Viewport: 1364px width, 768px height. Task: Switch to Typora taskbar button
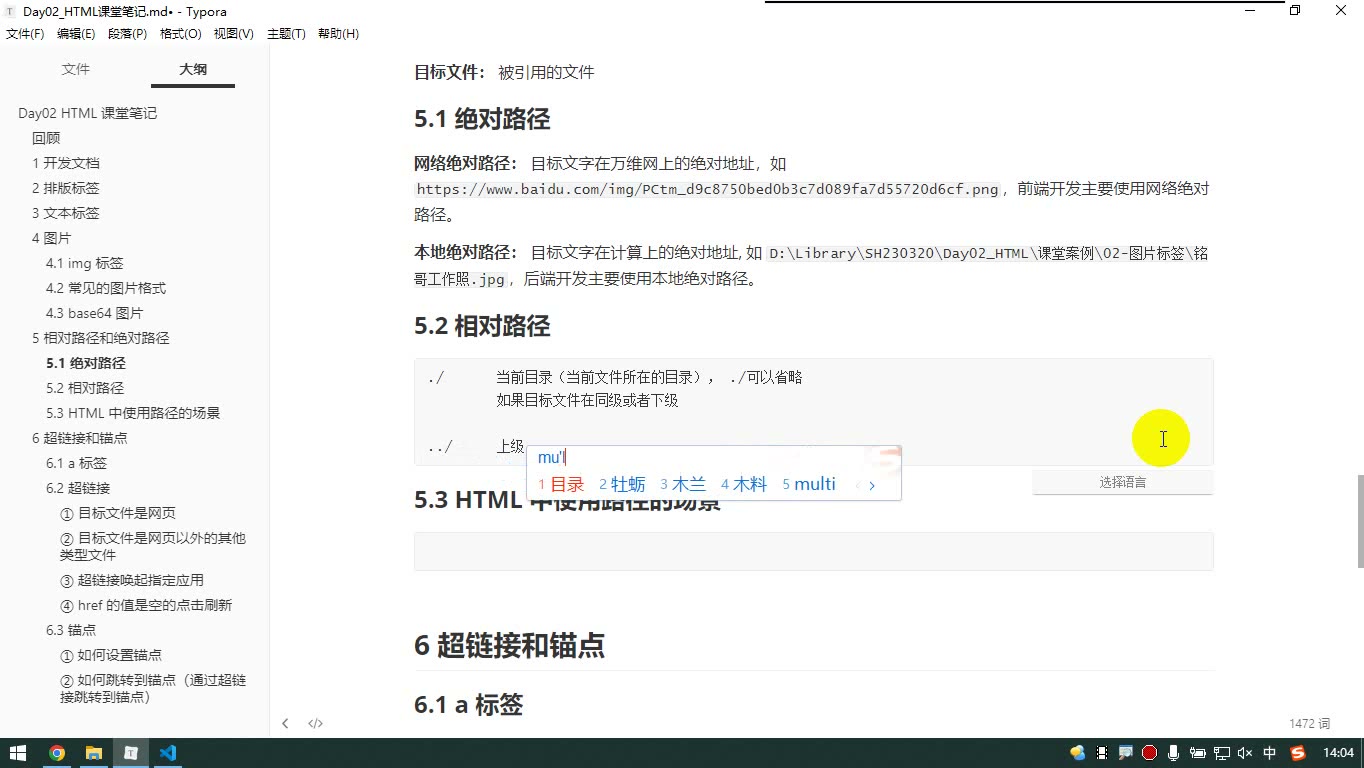click(x=130, y=753)
